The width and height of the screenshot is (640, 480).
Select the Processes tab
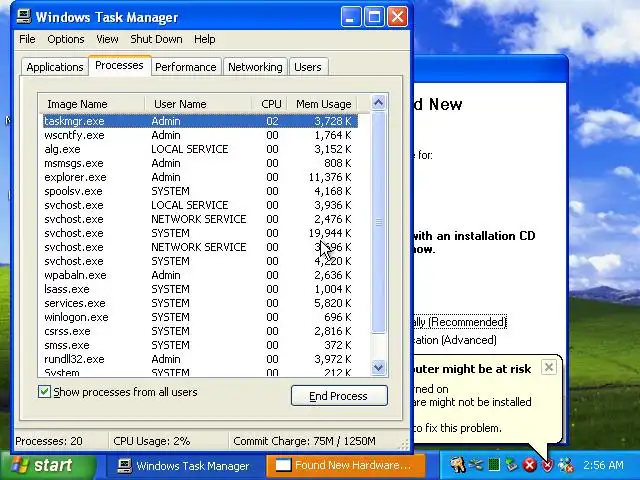[119, 65]
